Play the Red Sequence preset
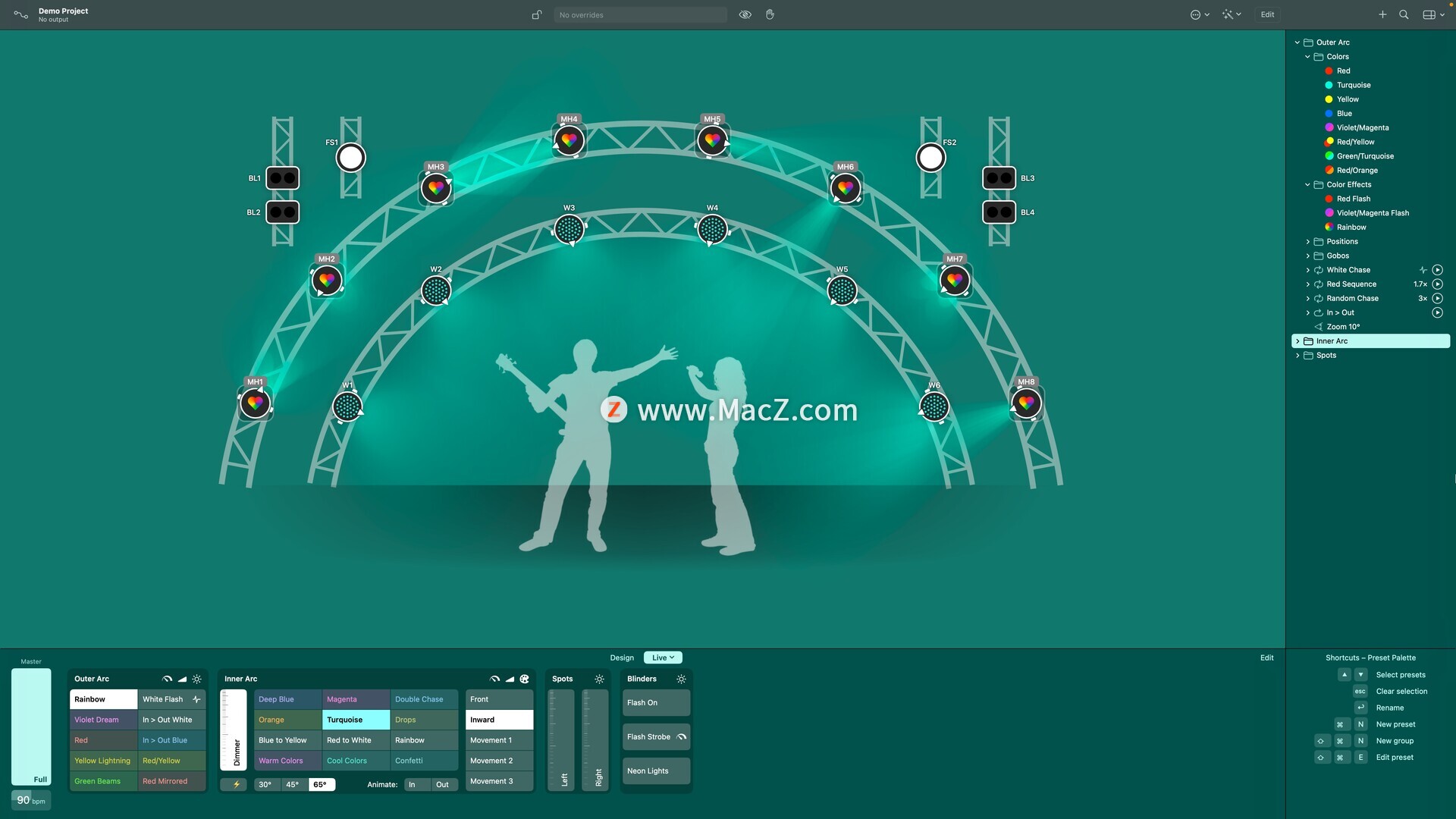 (x=1437, y=284)
